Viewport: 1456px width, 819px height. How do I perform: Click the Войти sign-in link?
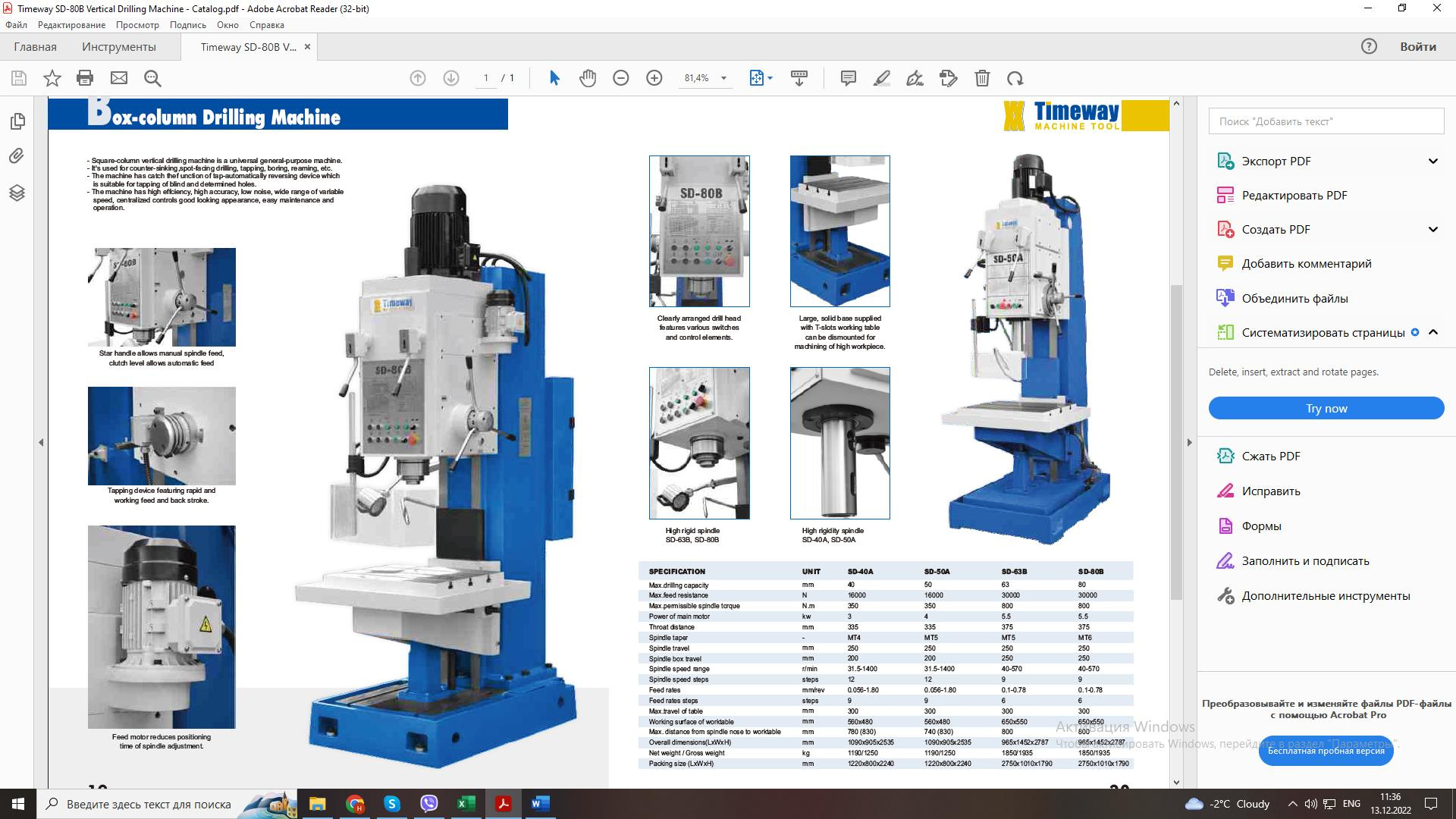tap(1417, 47)
